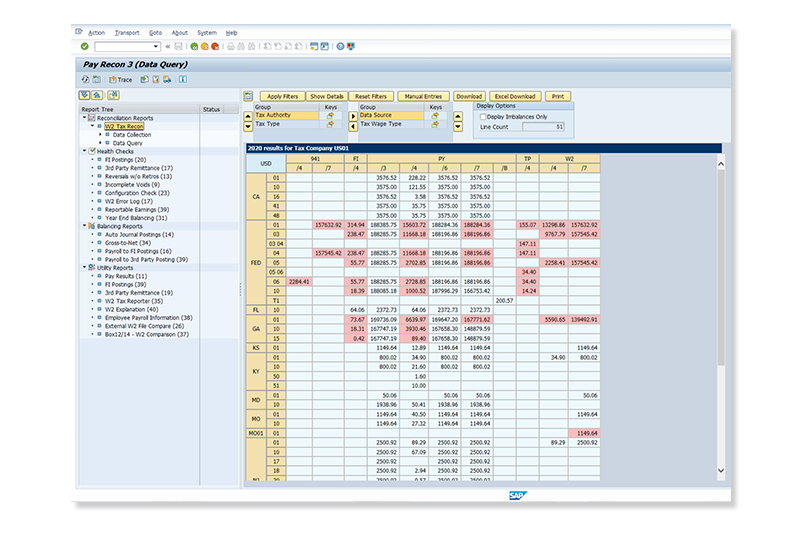Select Auto Journal Postings (14) report
This screenshot has width=800, height=534.
139,235
